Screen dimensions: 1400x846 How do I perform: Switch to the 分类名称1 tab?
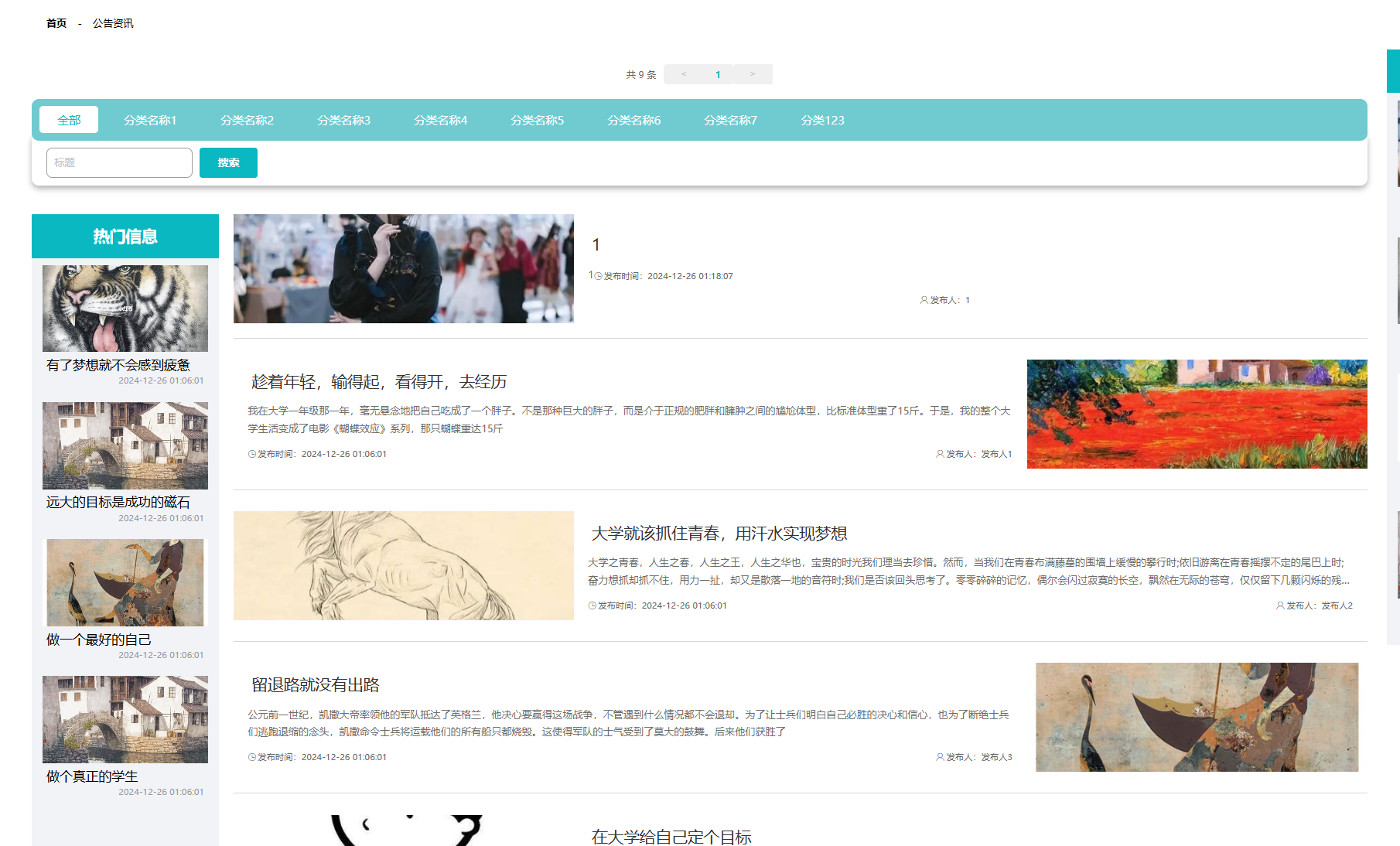pos(150,120)
